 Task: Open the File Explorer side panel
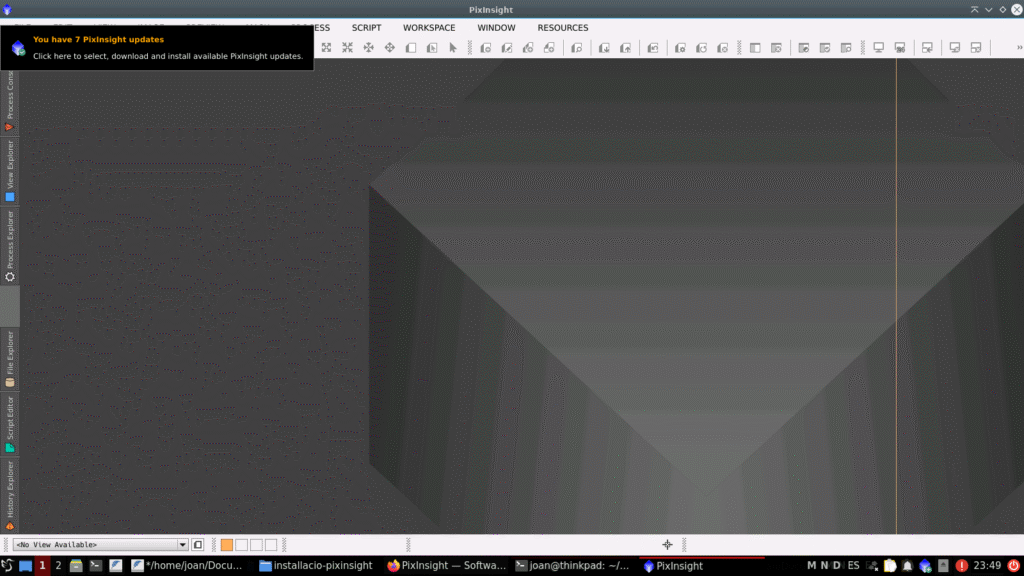(x=10, y=358)
